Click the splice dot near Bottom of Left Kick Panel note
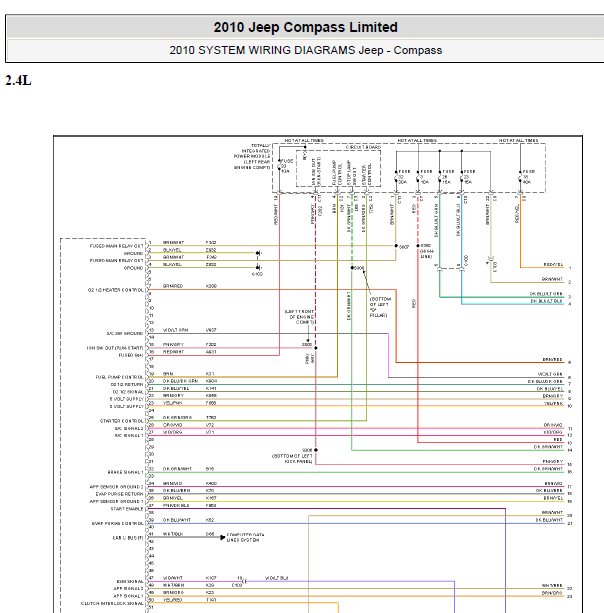The height and width of the screenshot is (613, 604). (x=316, y=450)
